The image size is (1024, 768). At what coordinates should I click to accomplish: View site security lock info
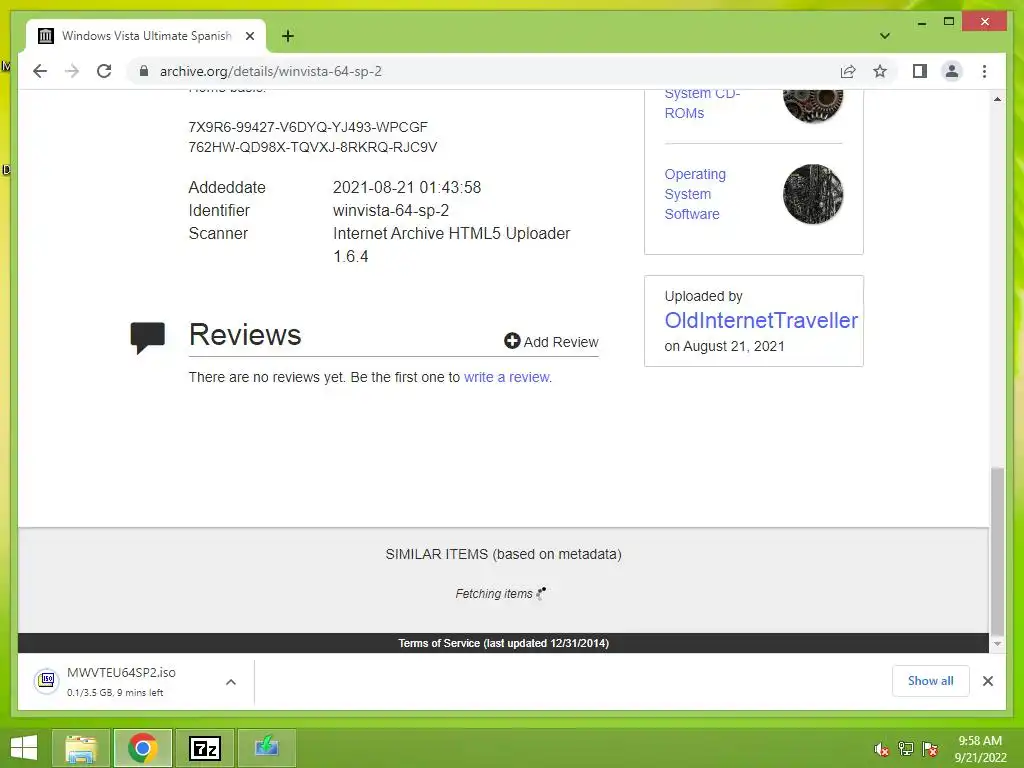point(144,71)
